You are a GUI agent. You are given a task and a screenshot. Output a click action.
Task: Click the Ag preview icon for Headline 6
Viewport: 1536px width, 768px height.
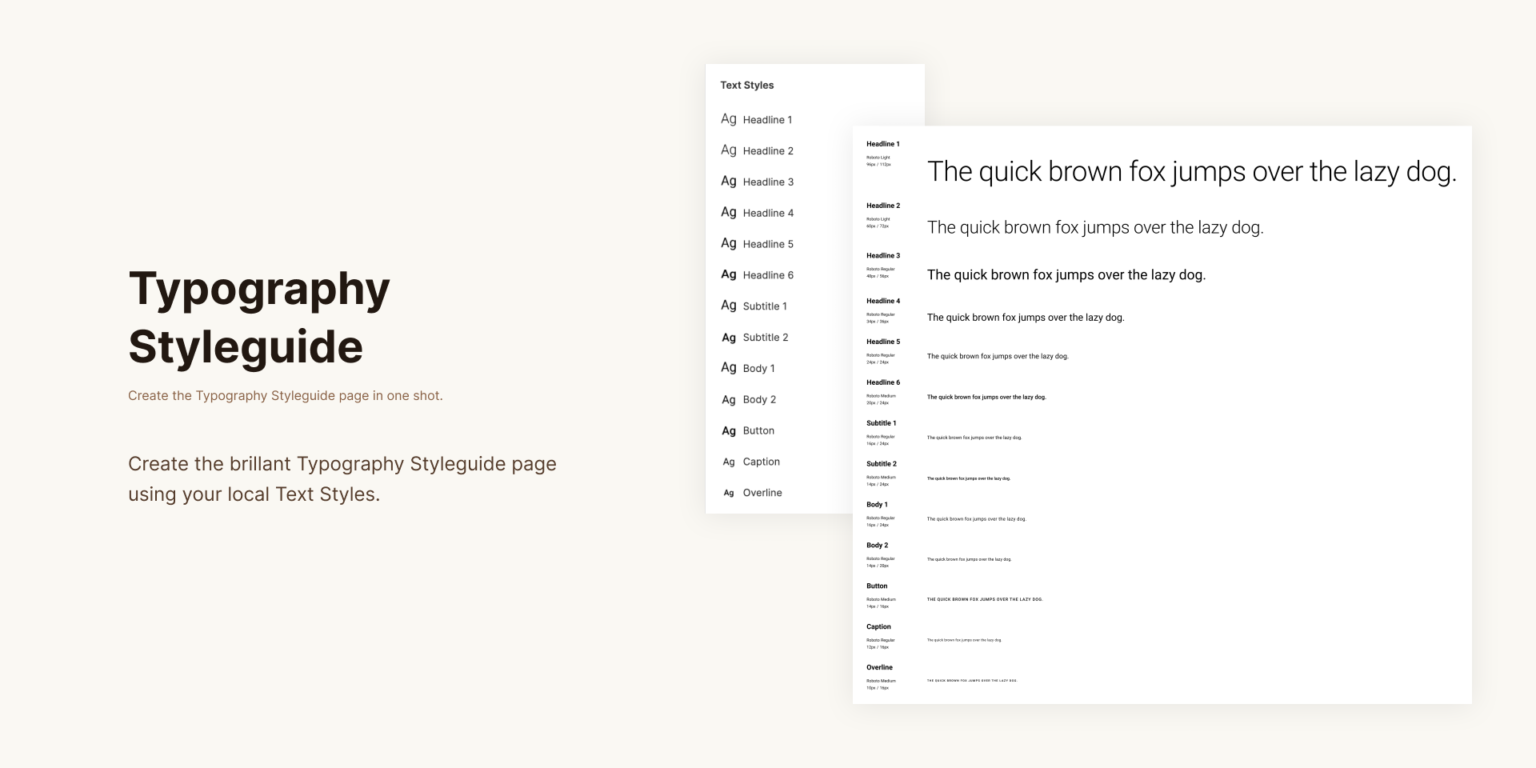(x=728, y=274)
